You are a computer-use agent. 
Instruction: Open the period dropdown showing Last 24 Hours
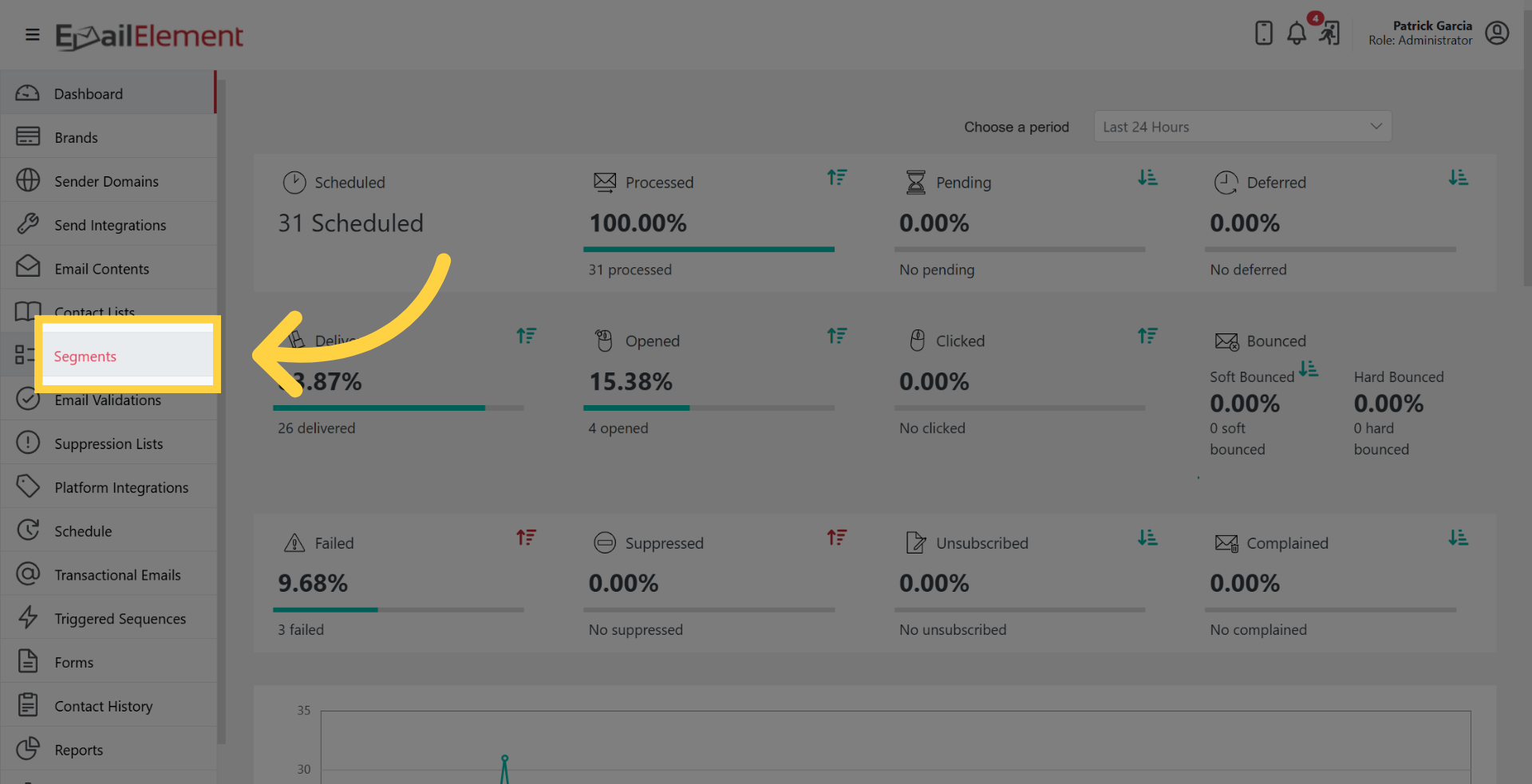coord(1242,127)
